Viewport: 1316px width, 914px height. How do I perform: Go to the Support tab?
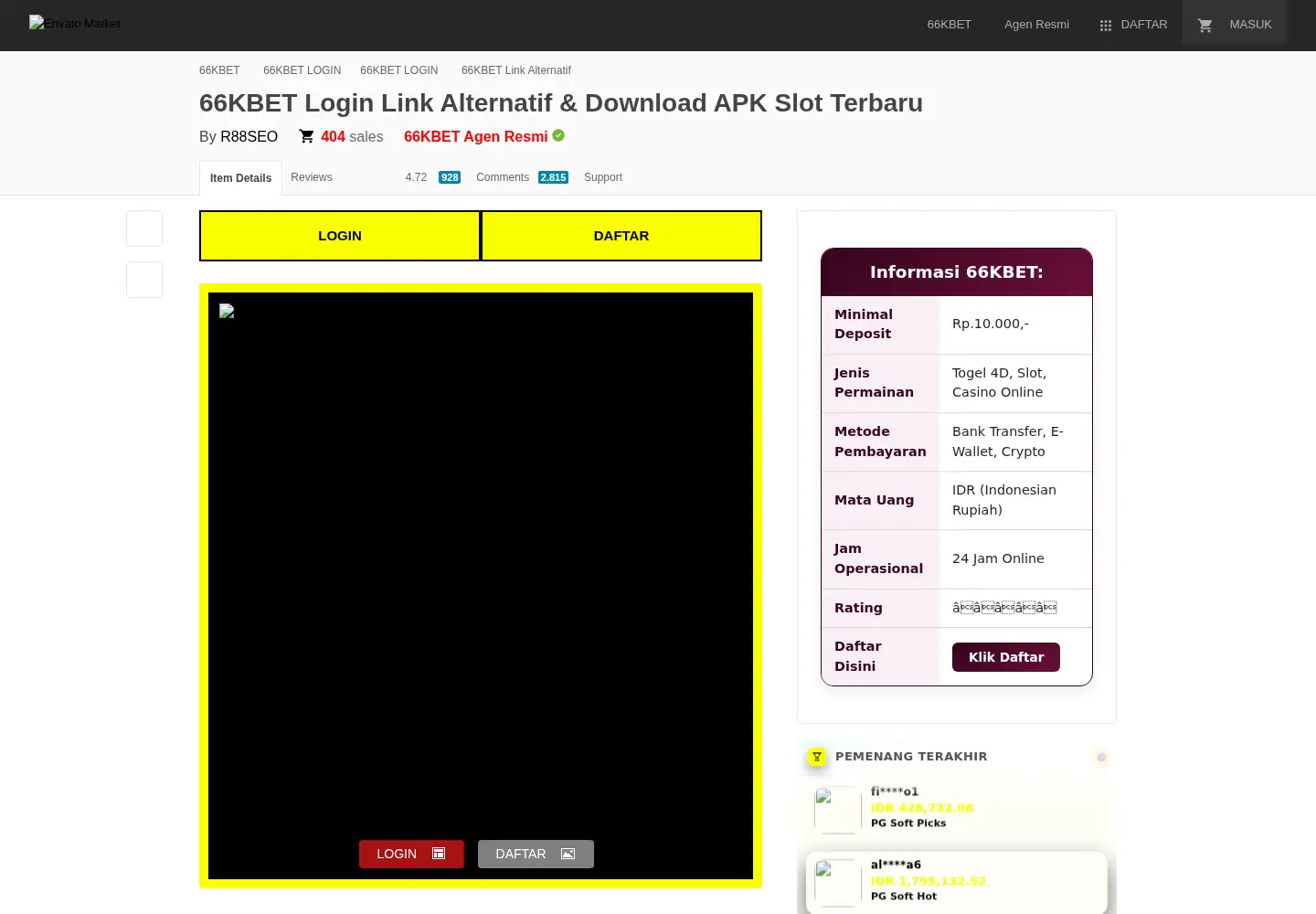[x=603, y=177]
